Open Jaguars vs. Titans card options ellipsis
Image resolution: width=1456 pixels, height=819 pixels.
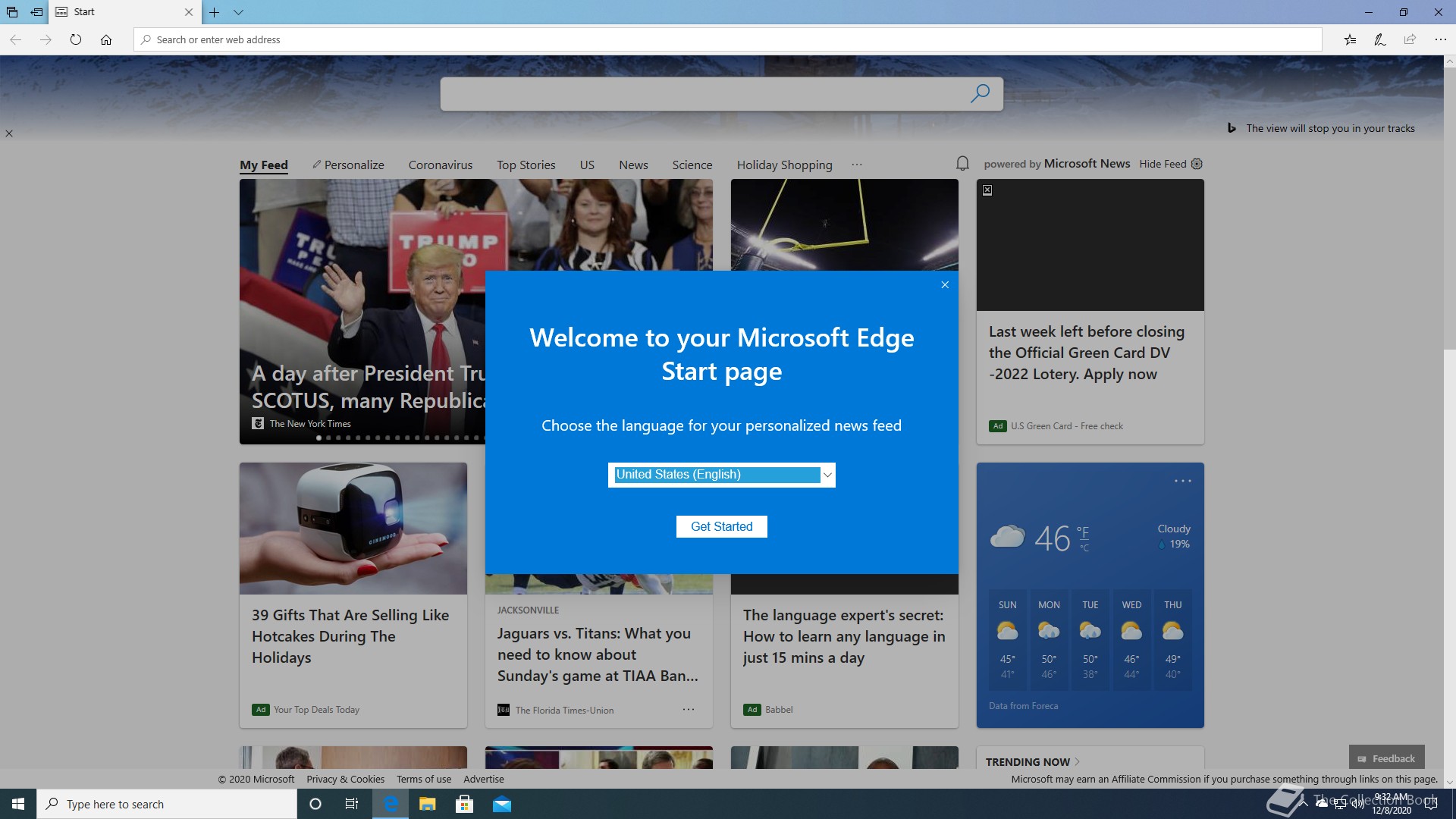tap(689, 710)
